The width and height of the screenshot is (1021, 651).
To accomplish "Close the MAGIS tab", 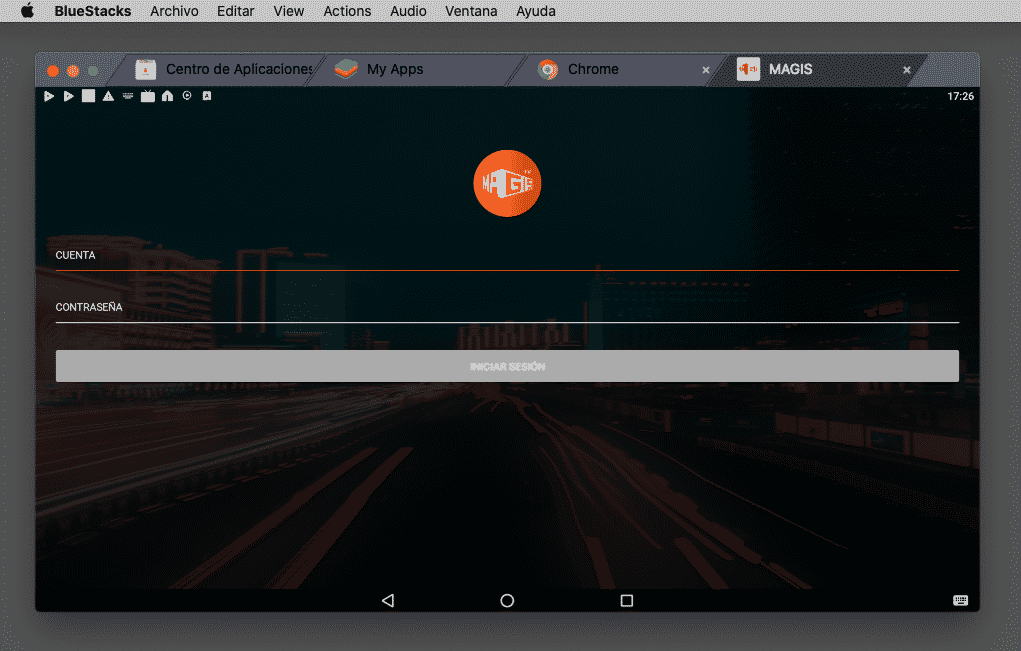I will [x=907, y=70].
